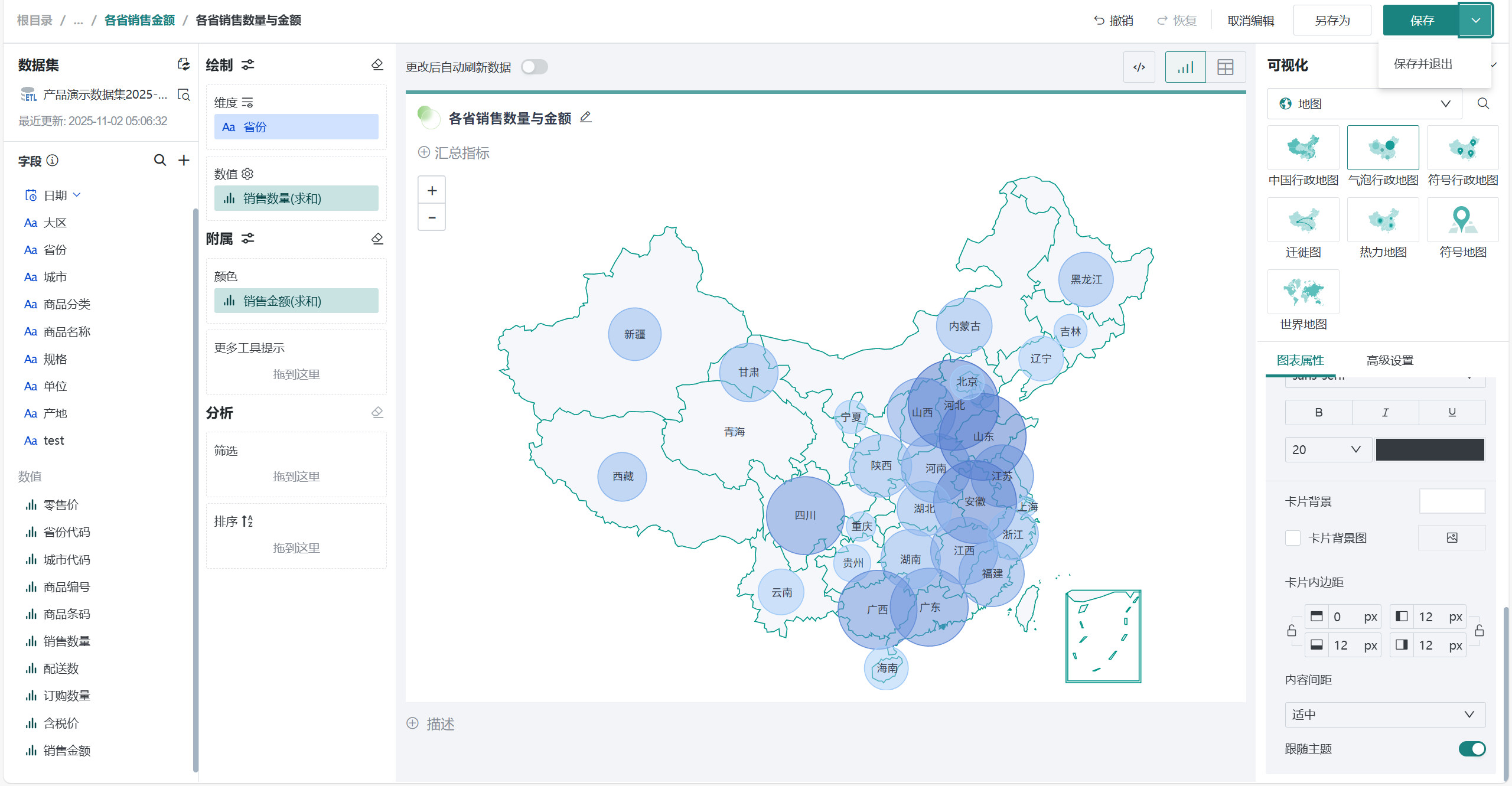Enable 卡片背景图 checkbox
The height and width of the screenshot is (786, 1512).
pos(1293,538)
